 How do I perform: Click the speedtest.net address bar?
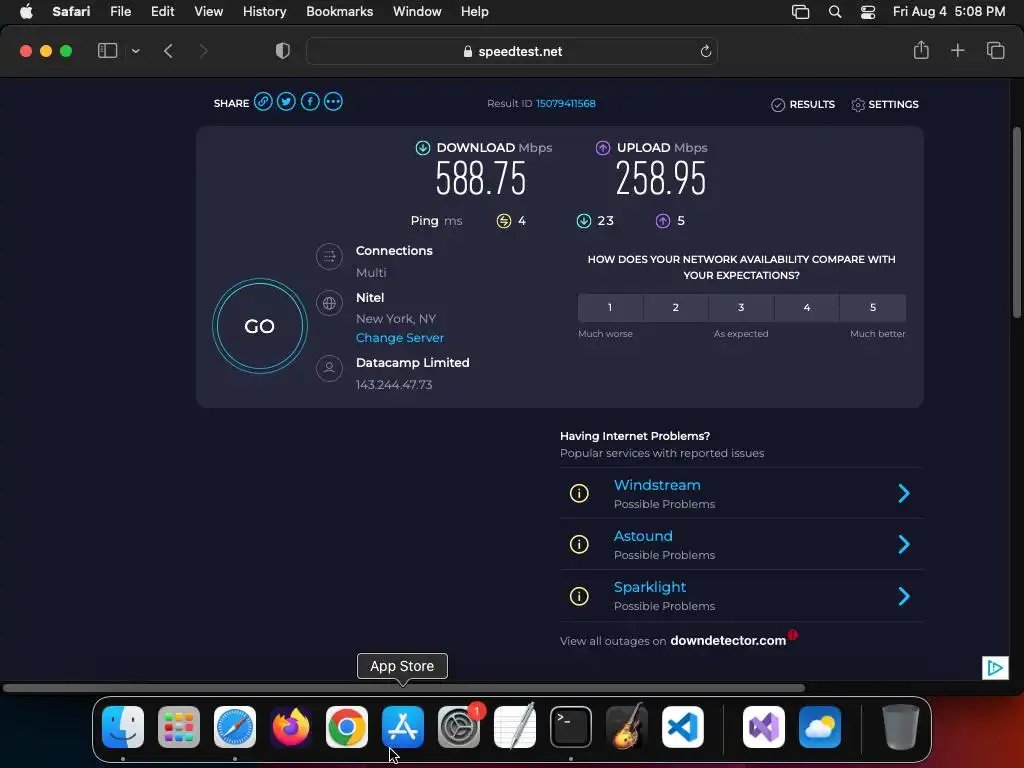click(x=512, y=51)
